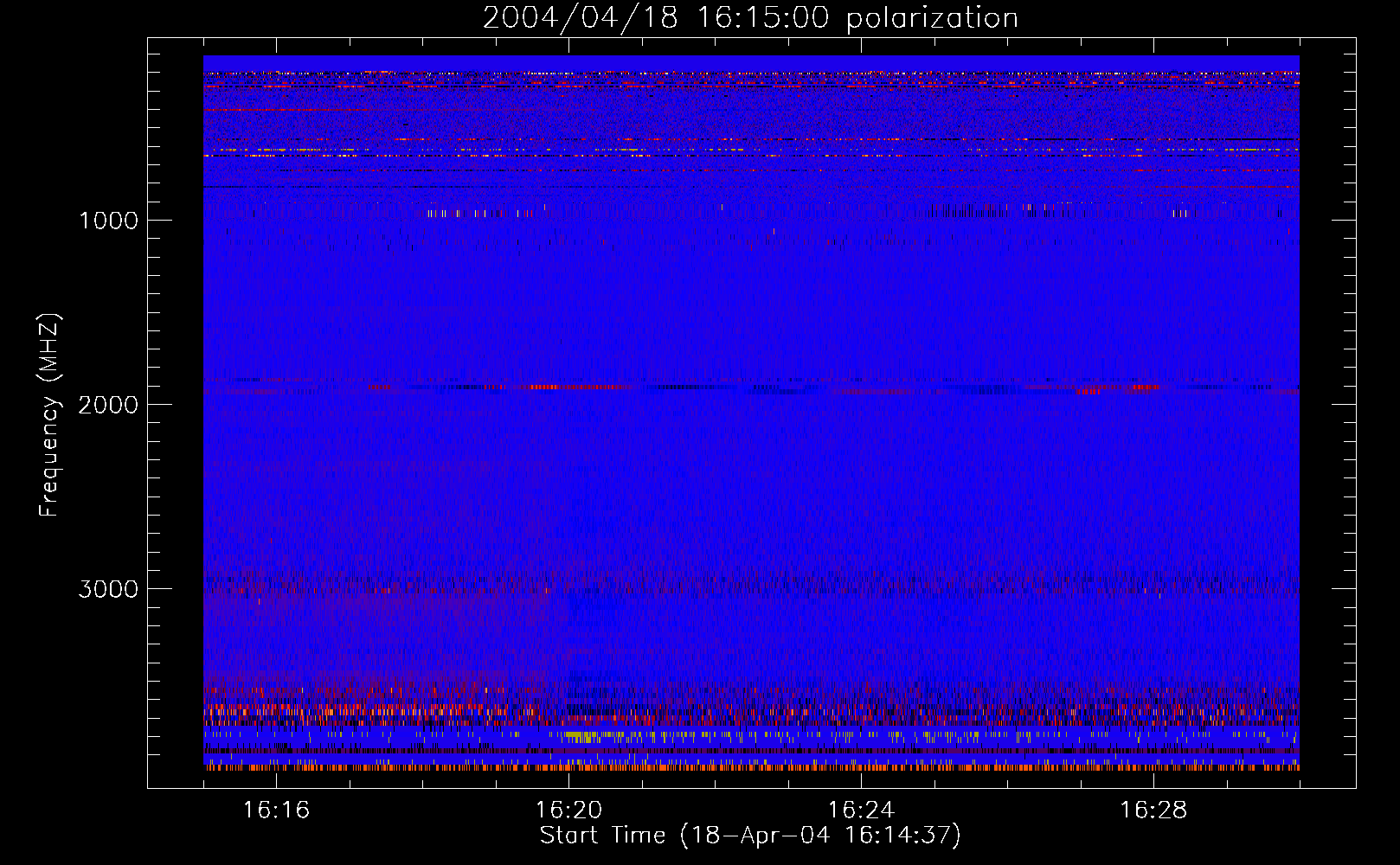The height and width of the screenshot is (865, 1400).
Task: Click the 16:16 time tick label
Action: tap(276, 810)
